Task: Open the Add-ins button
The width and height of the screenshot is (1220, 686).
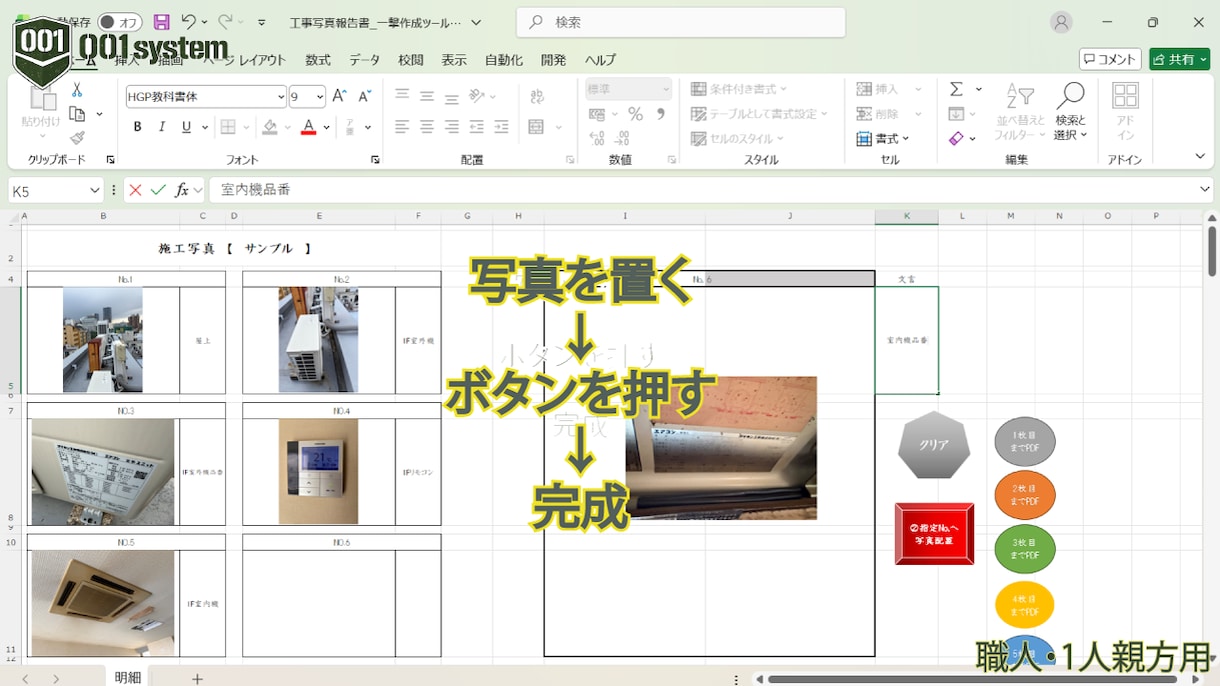Action: coord(1125,112)
